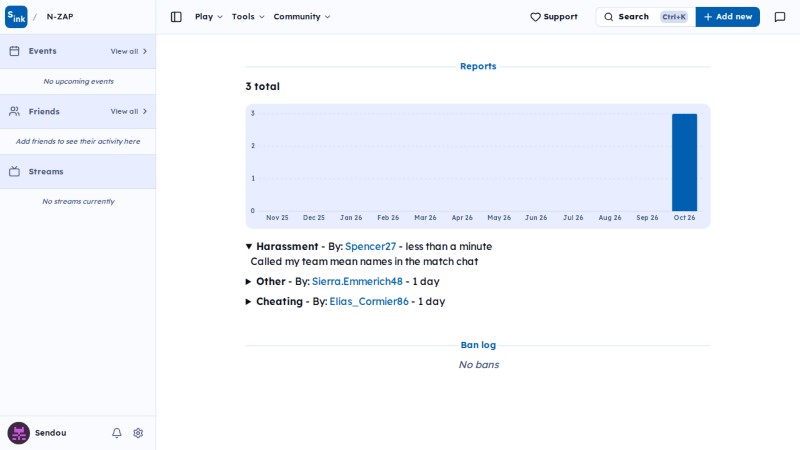The height and width of the screenshot is (450, 800).
Task: Click the 'No upcoming events' text
Action: coord(79,81)
